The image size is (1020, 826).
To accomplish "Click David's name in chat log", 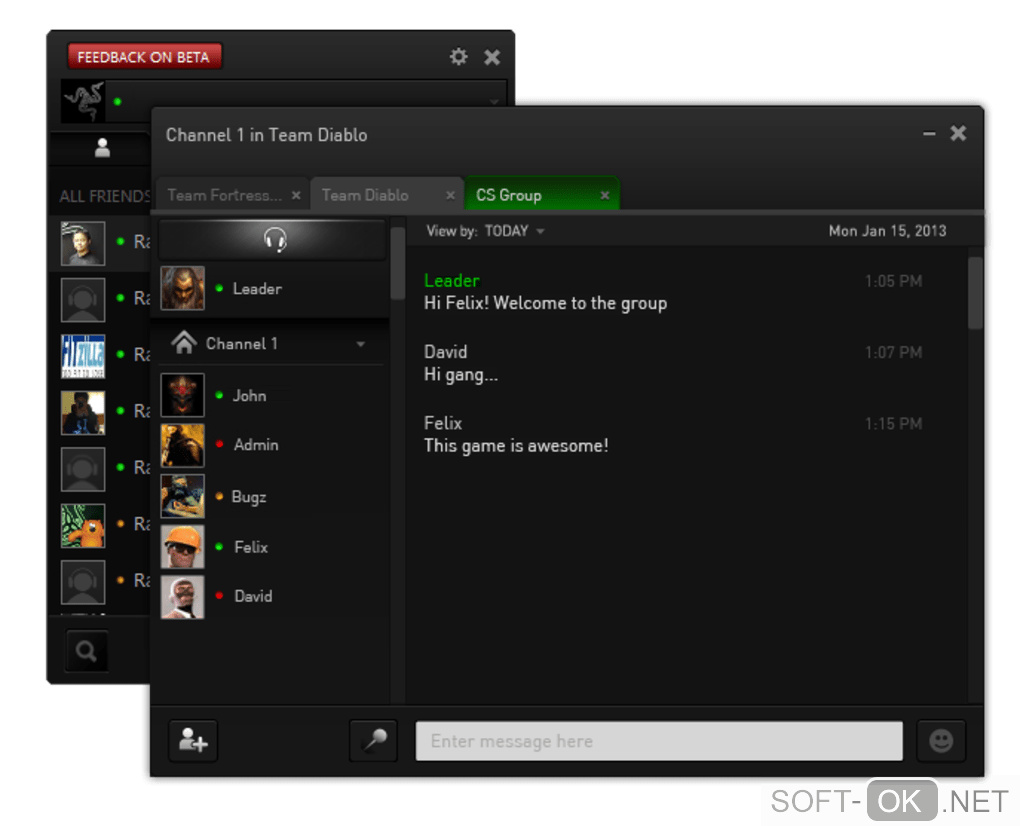I will (446, 352).
